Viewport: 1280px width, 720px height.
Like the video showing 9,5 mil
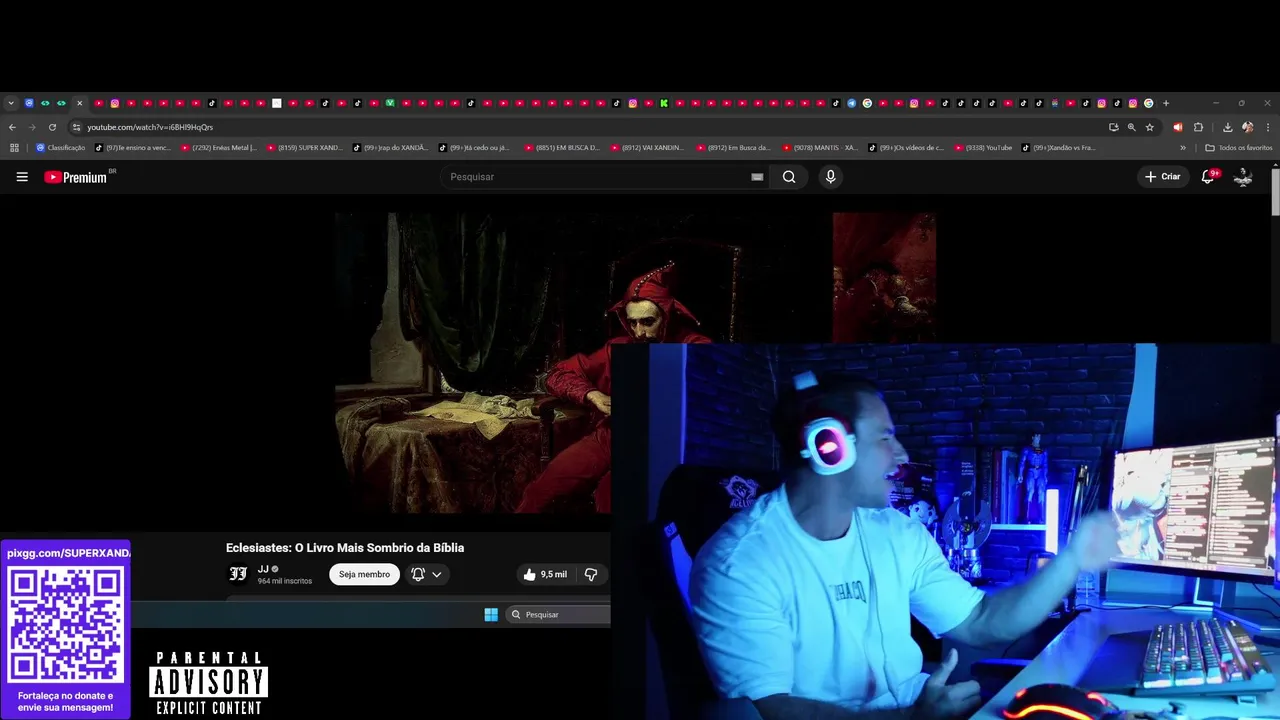click(x=545, y=574)
